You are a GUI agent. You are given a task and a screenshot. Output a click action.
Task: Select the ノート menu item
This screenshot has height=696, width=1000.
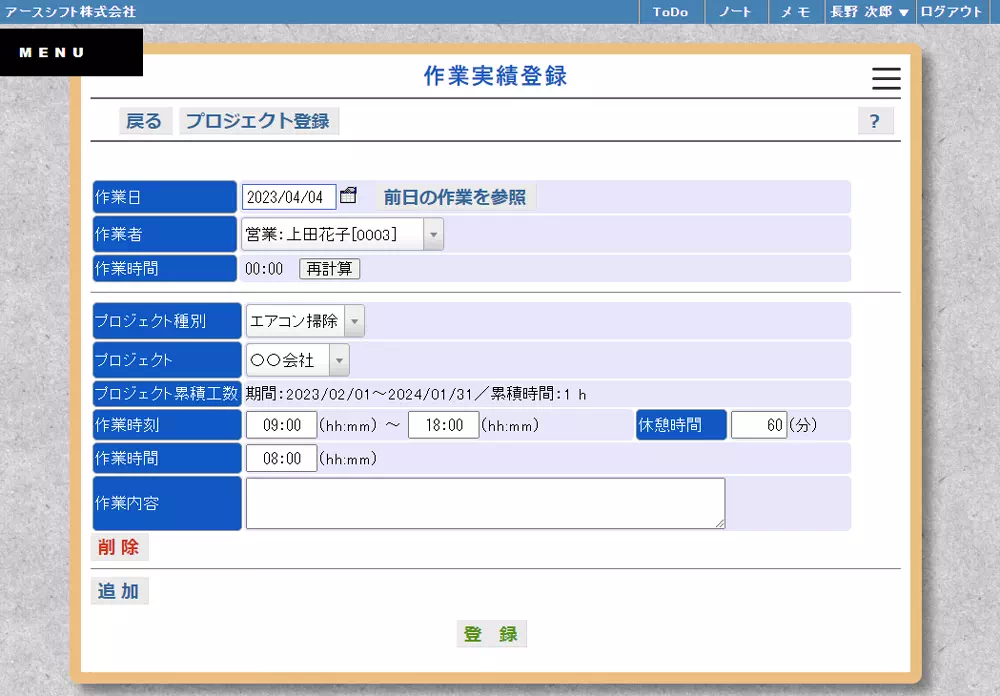(x=736, y=12)
